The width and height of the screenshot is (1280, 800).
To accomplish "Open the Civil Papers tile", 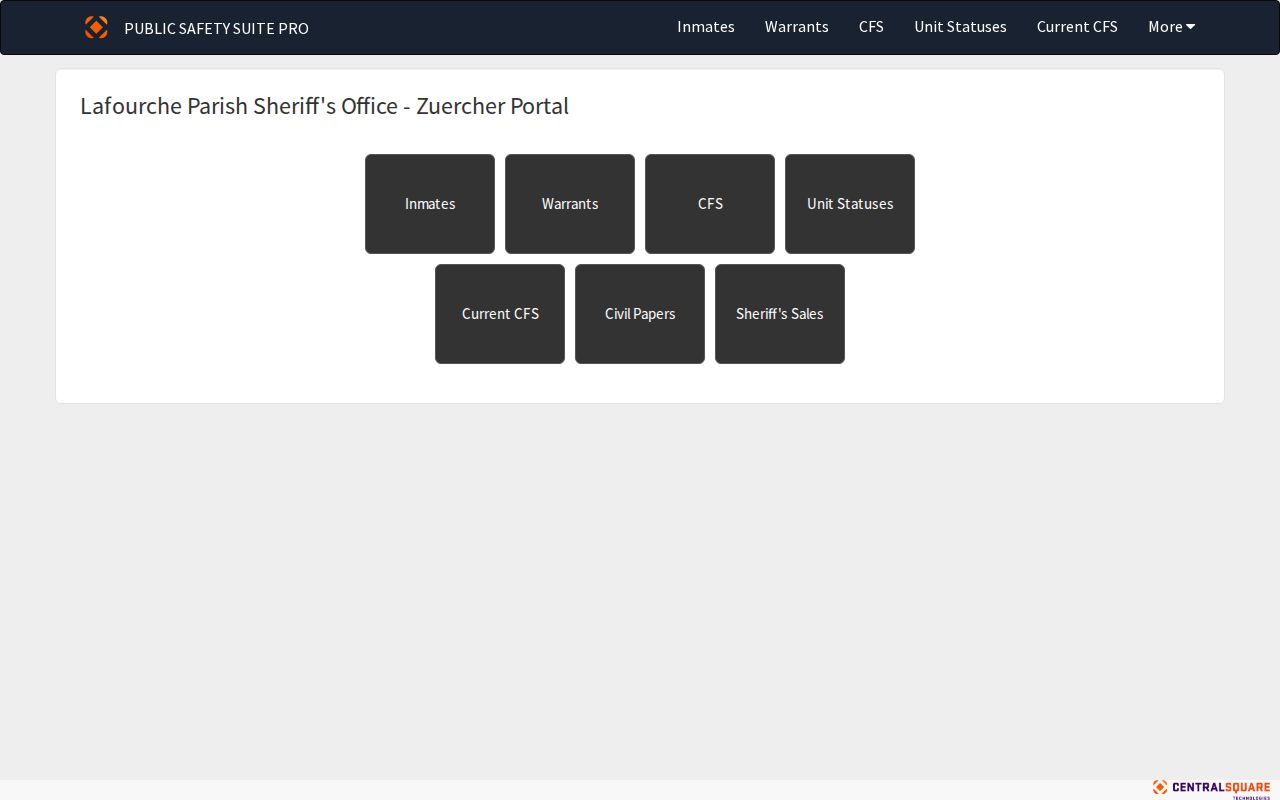I will tap(640, 314).
